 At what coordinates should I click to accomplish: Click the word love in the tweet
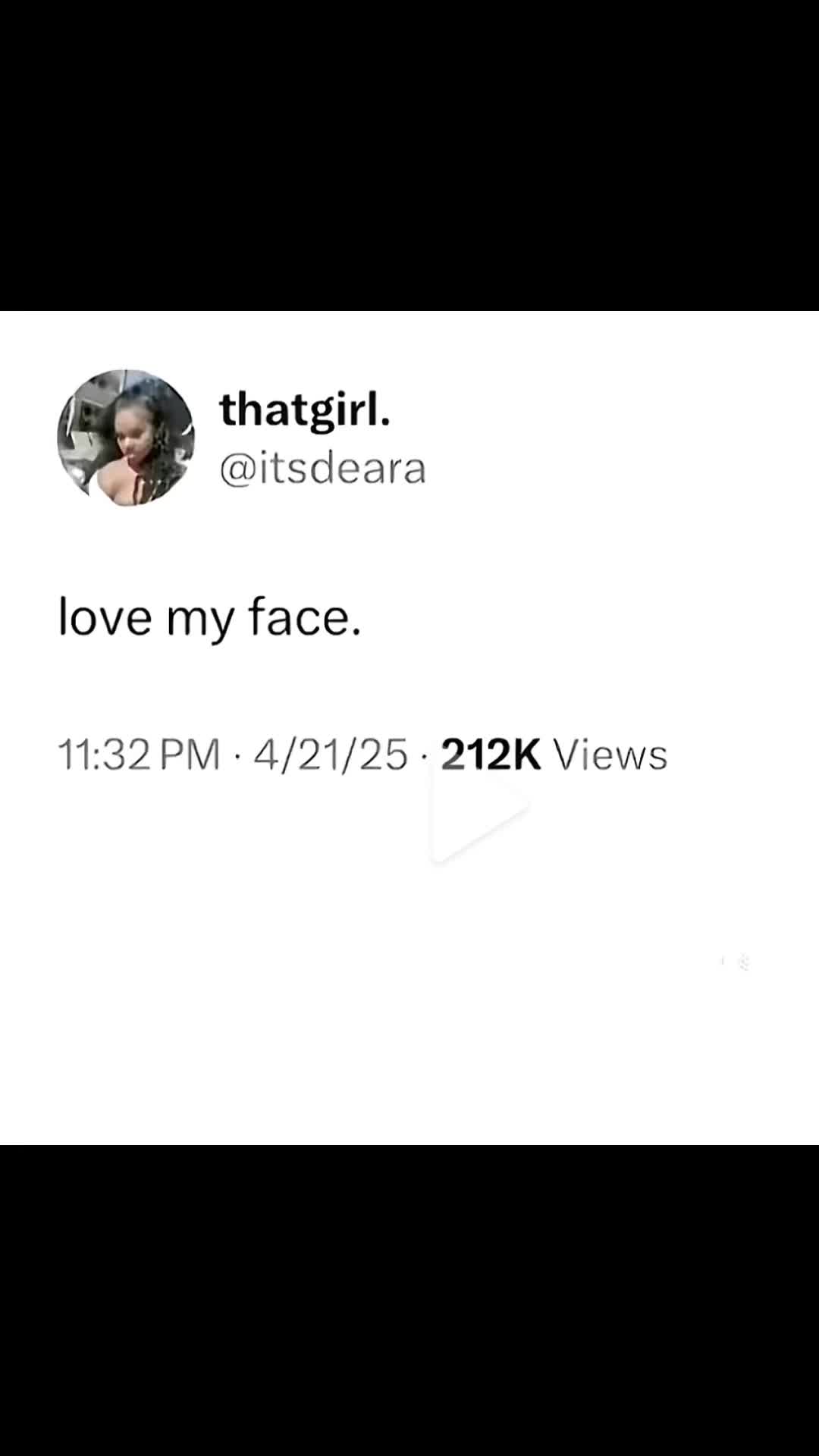pyautogui.click(x=105, y=616)
